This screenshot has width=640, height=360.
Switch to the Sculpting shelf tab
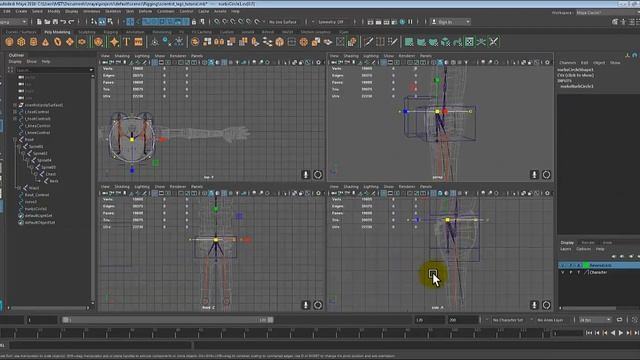pos(87,32)
